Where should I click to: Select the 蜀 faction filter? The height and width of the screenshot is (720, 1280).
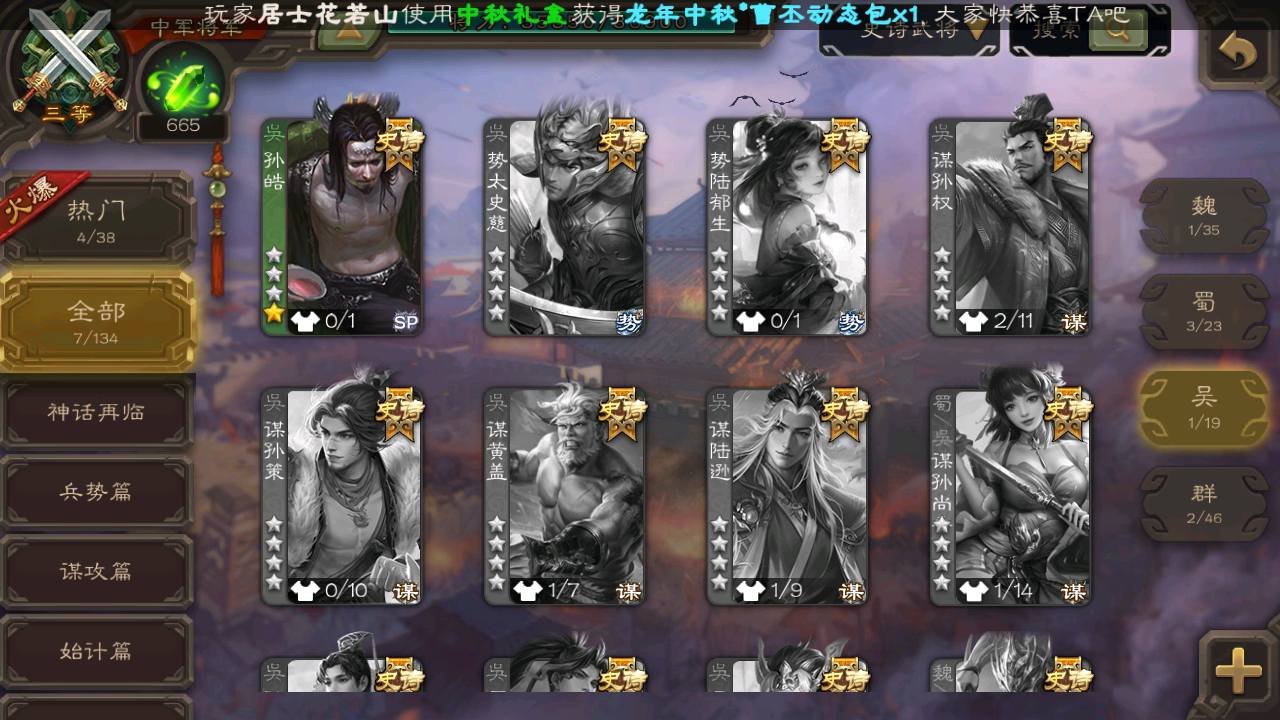pyautogui.click(x=1204, y=311)
